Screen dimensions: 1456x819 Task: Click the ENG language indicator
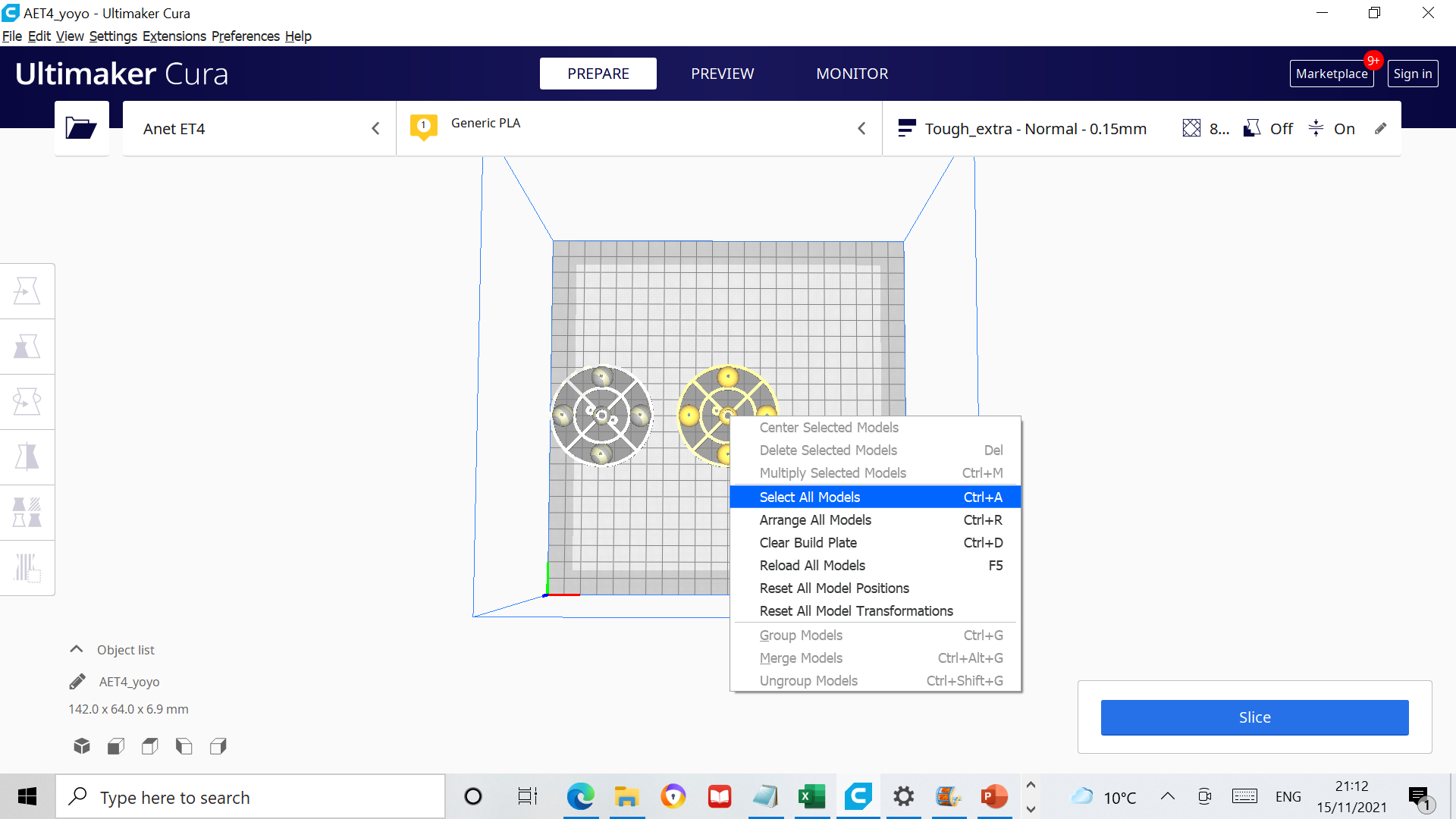coord(1288,796)
